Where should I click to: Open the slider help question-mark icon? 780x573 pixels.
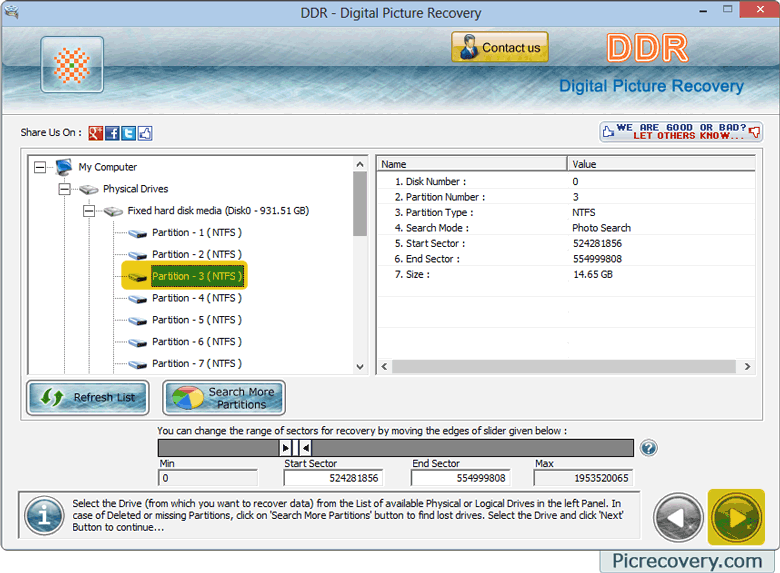pyautogui.click(x=649, y=448)
